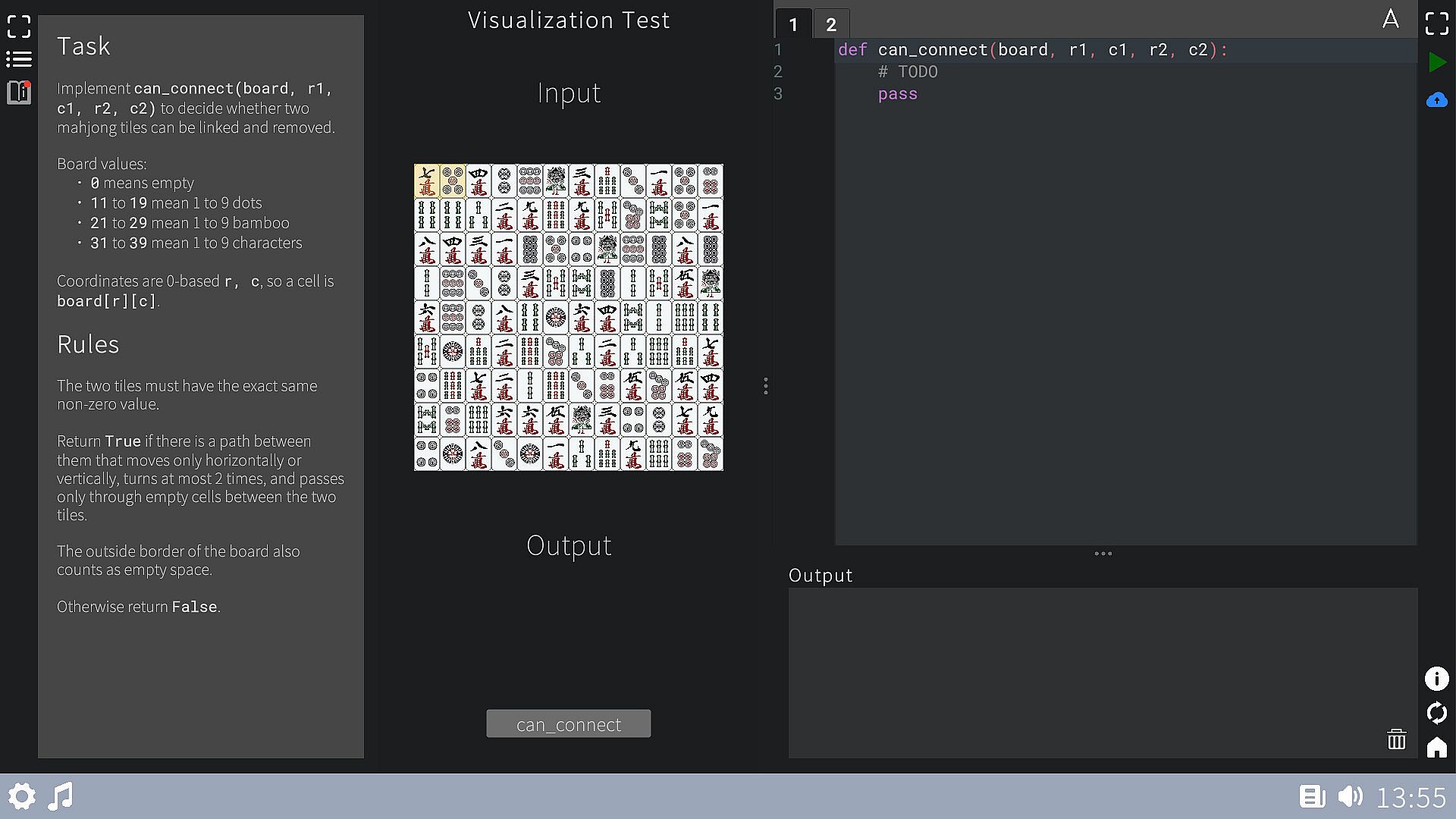Upload code with the cloud icon
1456x819 pixels.
click(x=1436, y=100)
